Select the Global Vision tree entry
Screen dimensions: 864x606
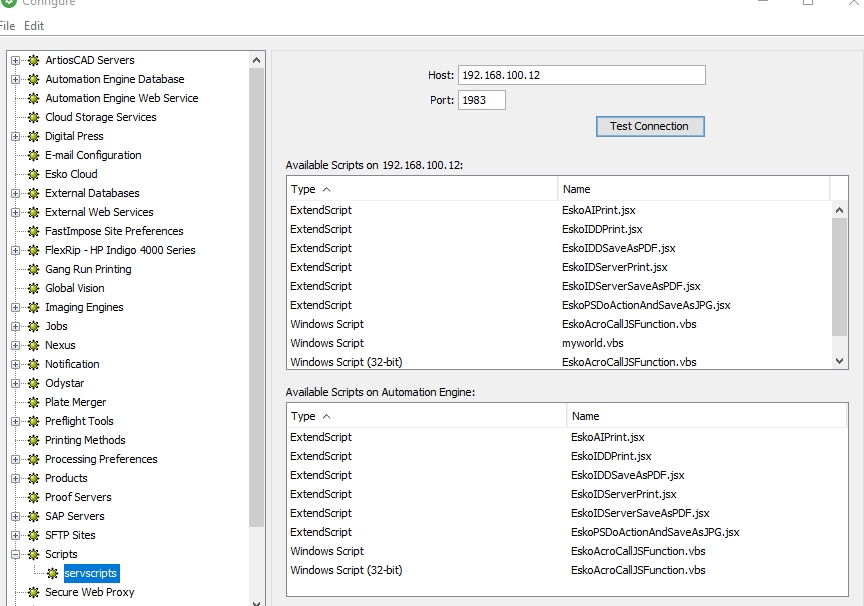point(74,288)
